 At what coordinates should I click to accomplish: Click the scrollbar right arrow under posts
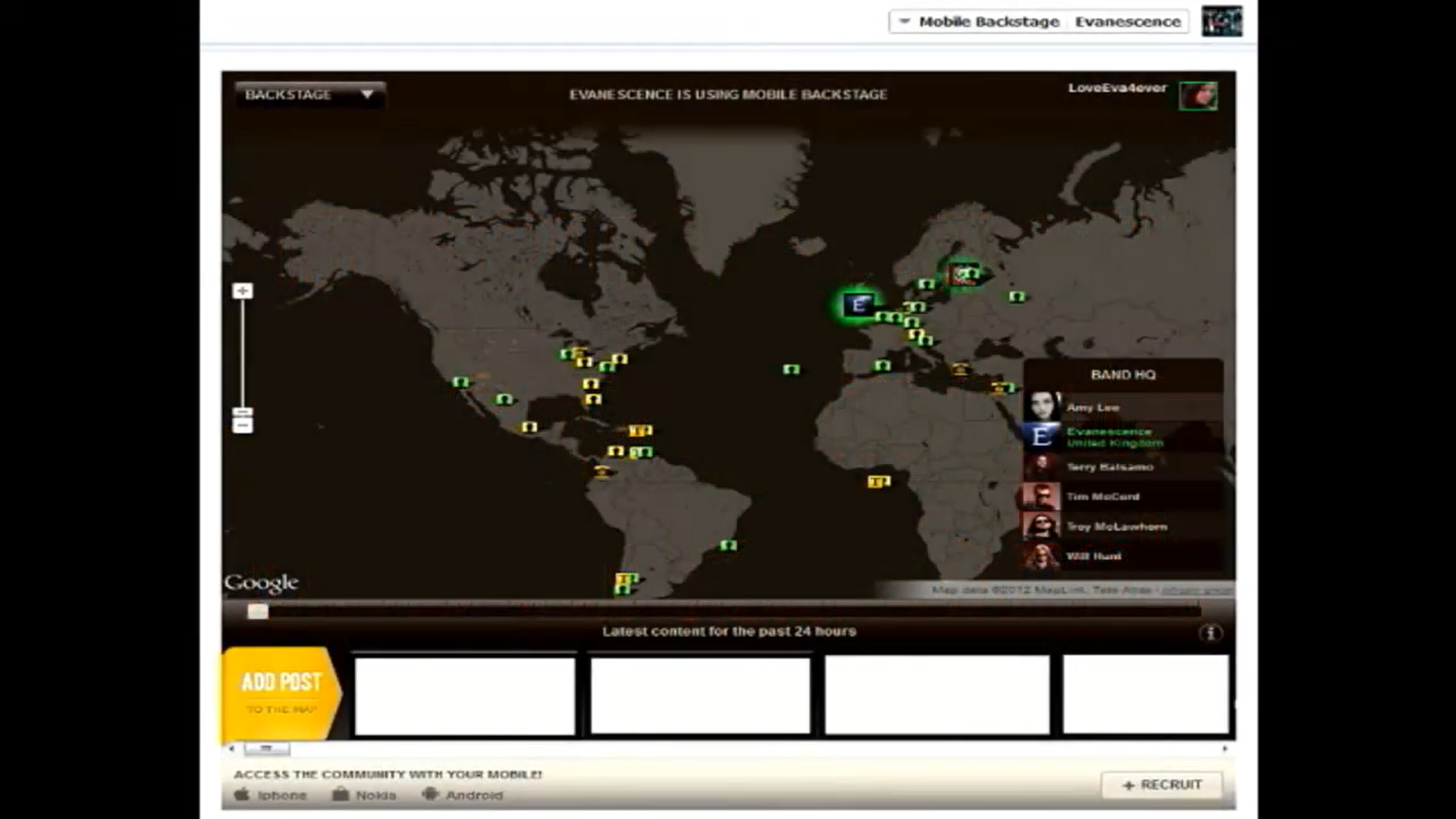click(1225, 748)
